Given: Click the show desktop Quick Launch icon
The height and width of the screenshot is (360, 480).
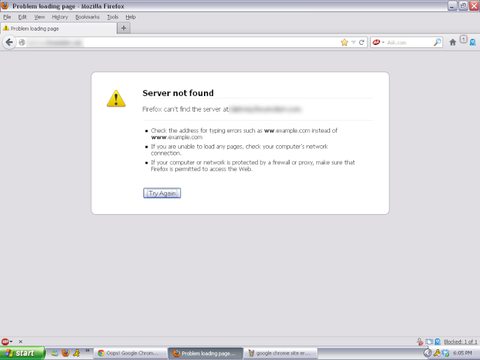Looking at the screenshot, I should pyautogui.click(x=54, y=353).
